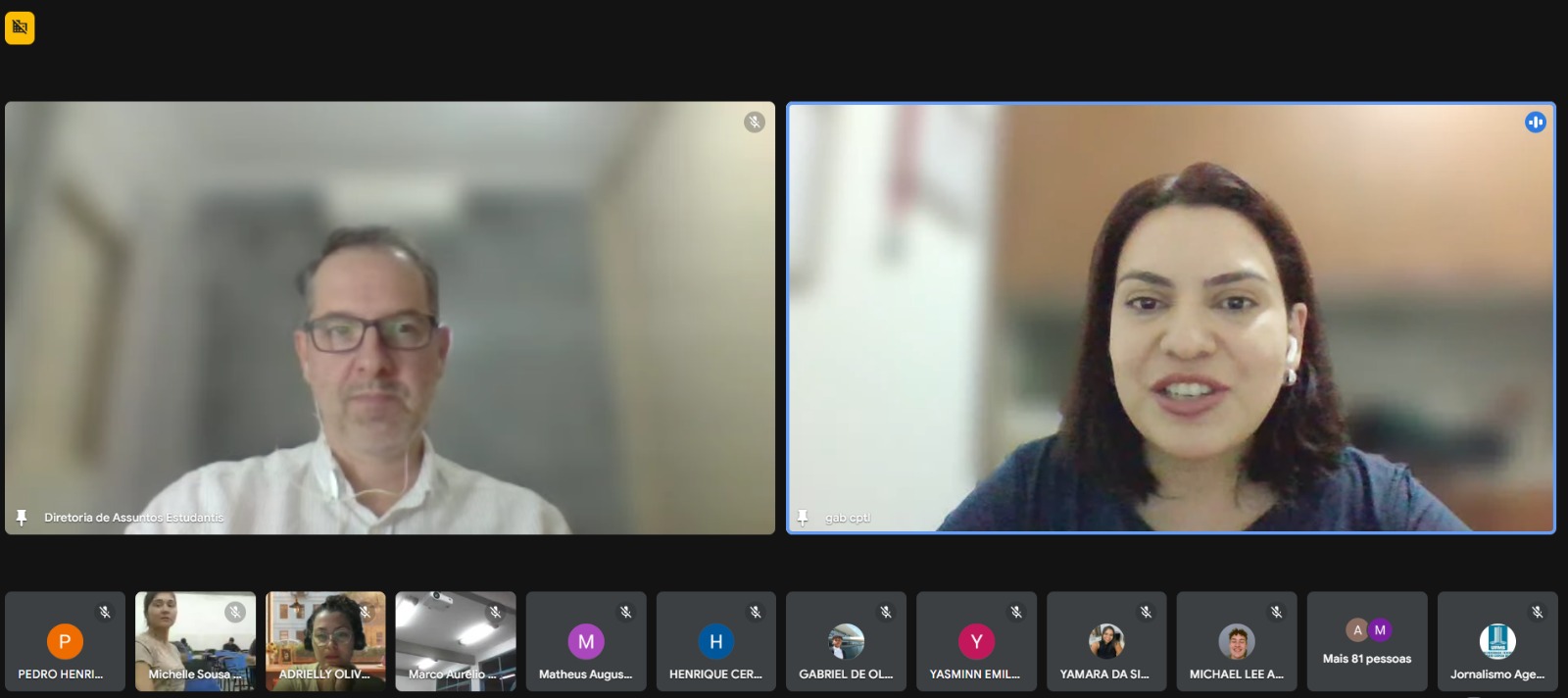Click the purple M avatar of Matheus Augus
Viewport: 1568px width, 698px height.
[586, 642]
